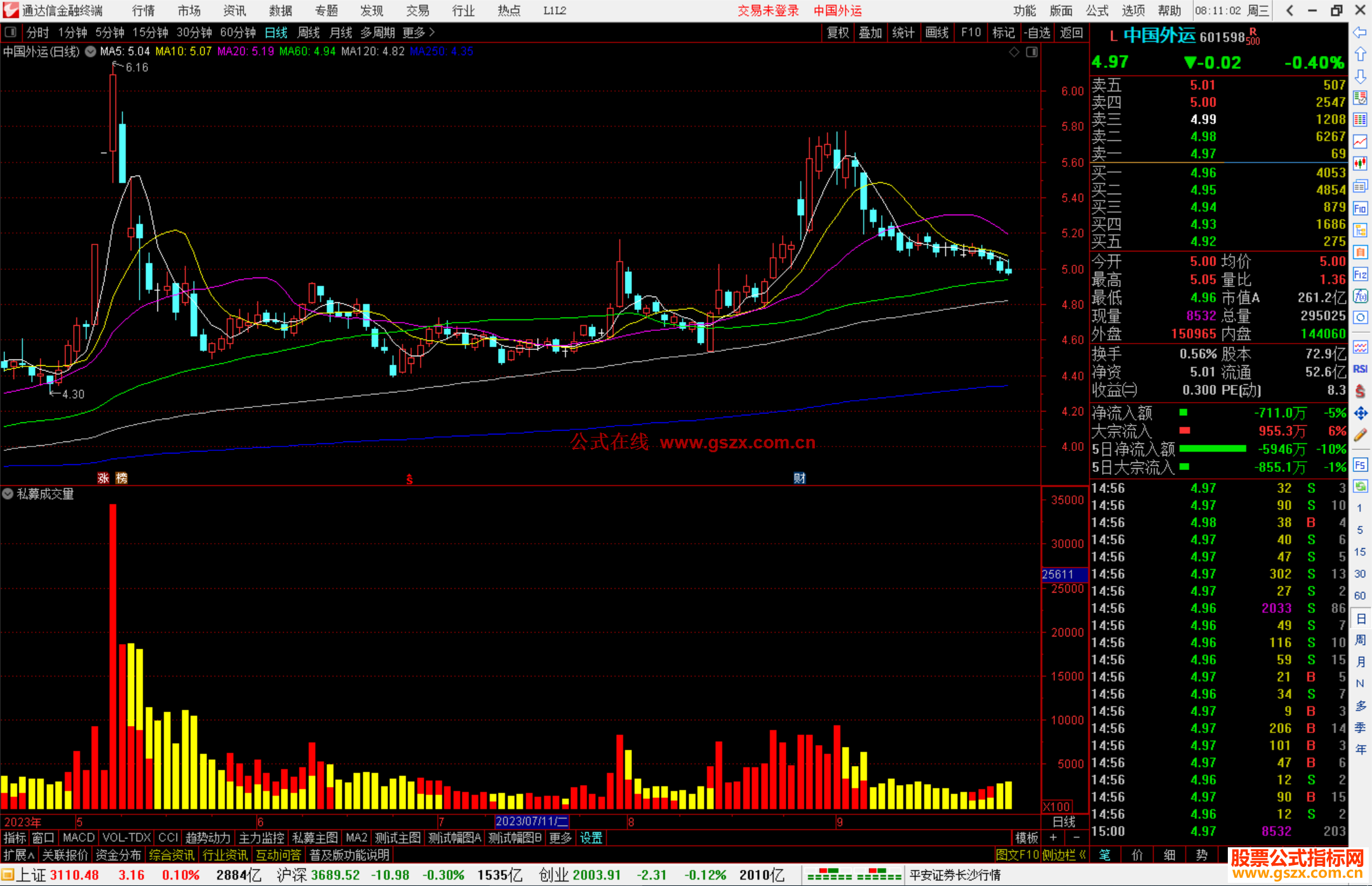This screenshot has width=1372, height=886.
Task: Click the back arrow icon in right sidebar
Action: pyautogui.click(x=1360, y=32)
